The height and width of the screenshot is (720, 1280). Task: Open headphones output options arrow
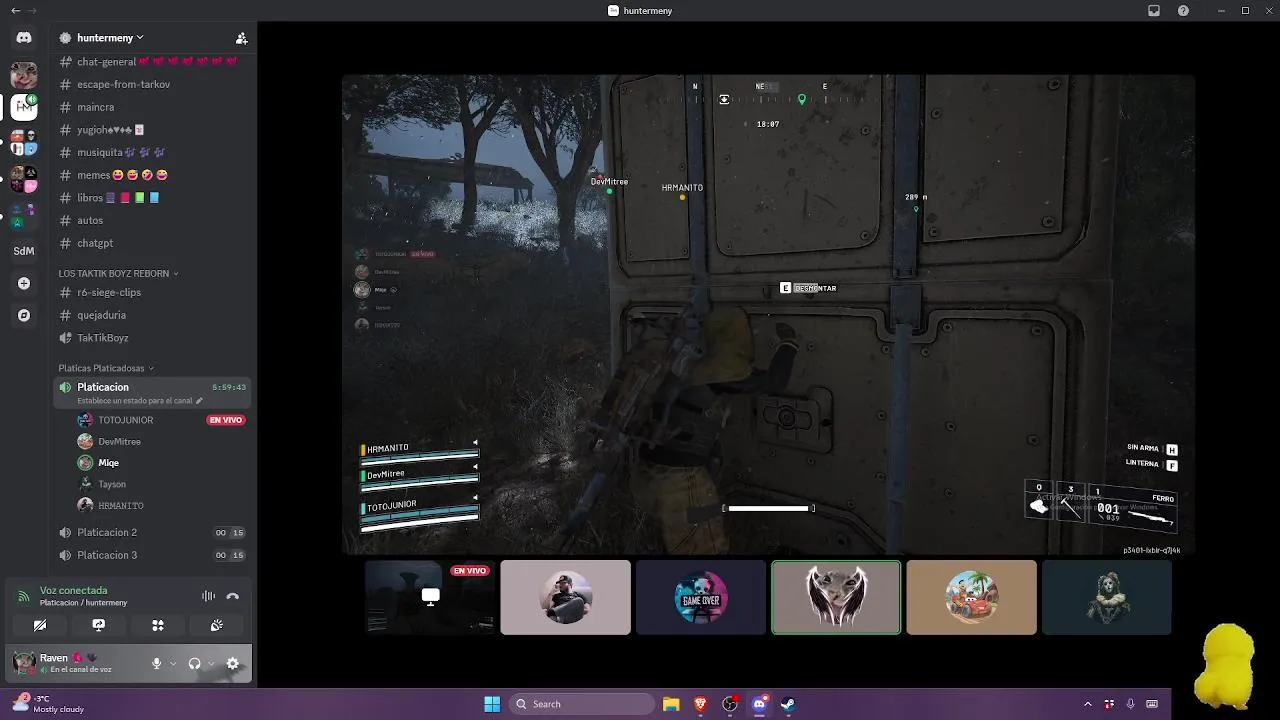211,663
